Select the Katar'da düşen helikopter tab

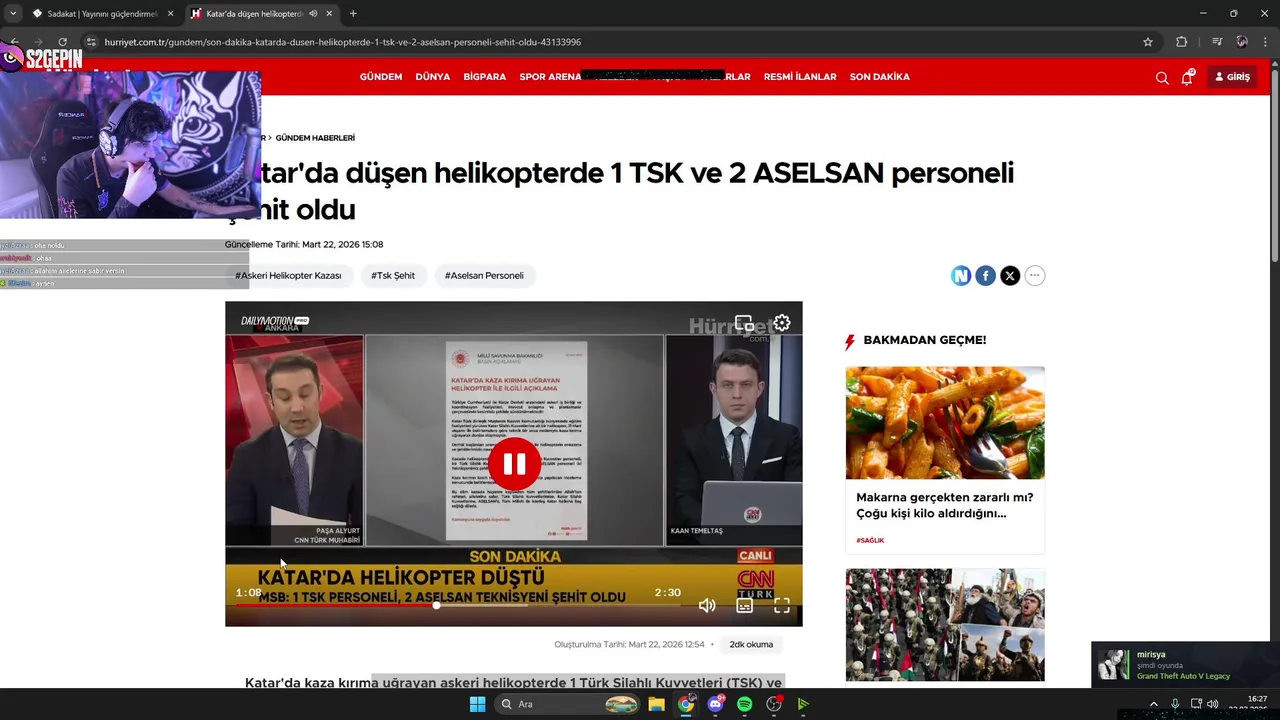click(x=255, y=14)
